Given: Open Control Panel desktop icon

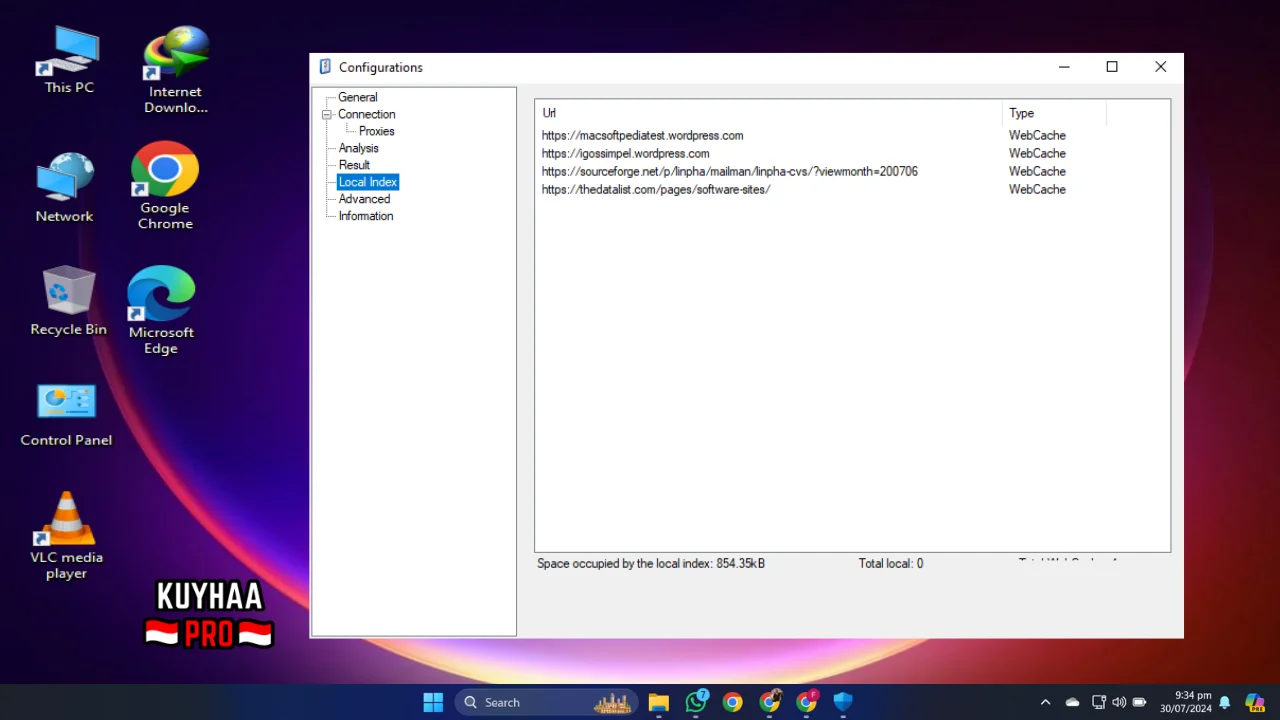Looking at the screenshot, I should (66, 414).
